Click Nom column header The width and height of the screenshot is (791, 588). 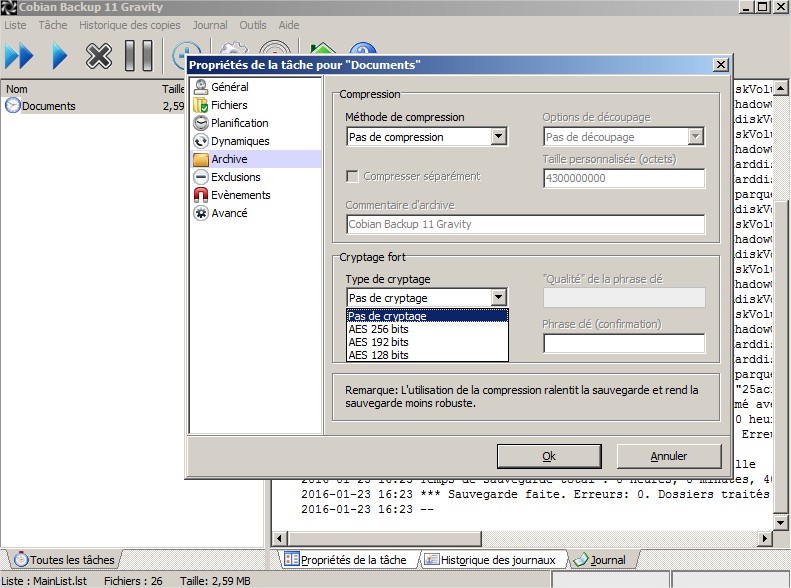(17, 89)
